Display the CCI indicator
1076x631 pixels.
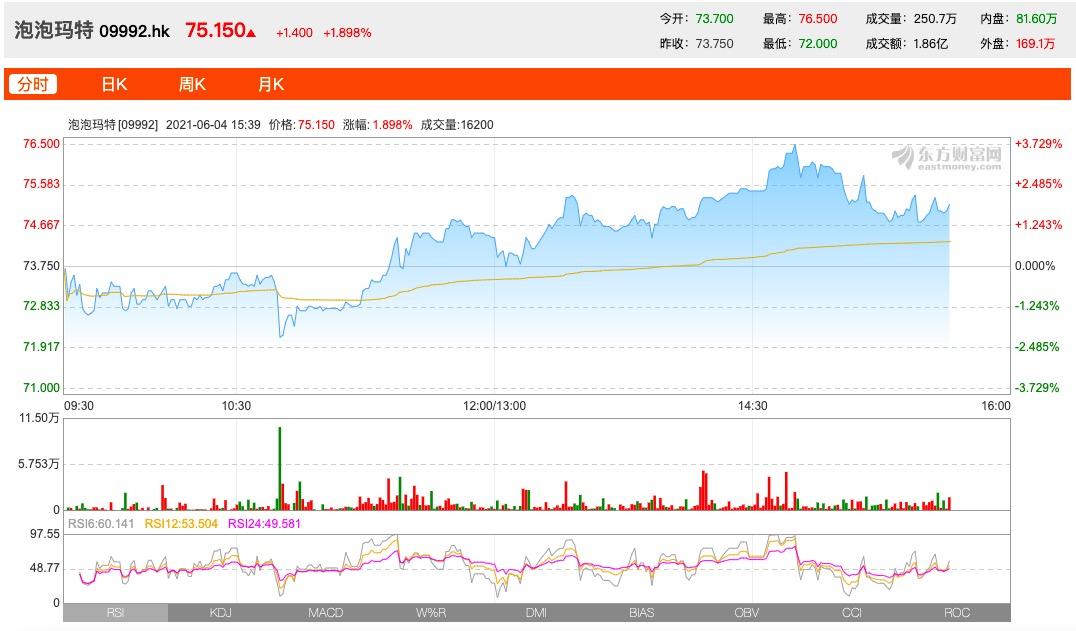(852, 612)
